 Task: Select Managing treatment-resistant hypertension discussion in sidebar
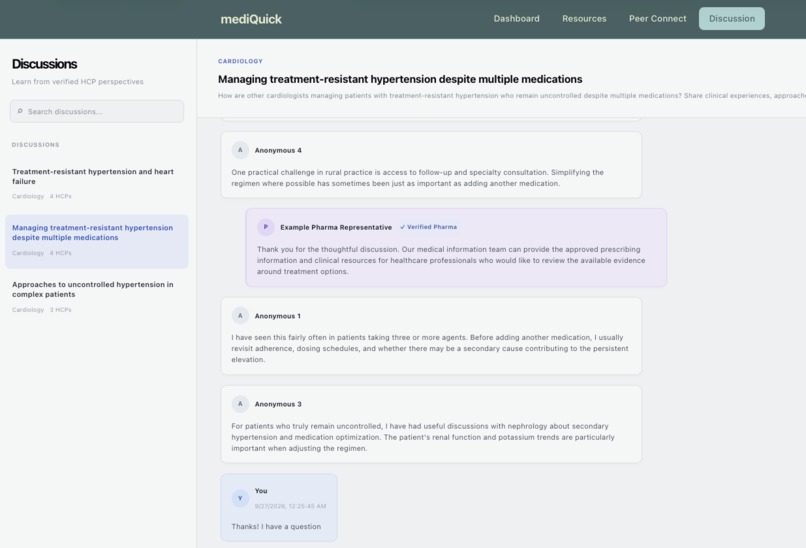click(97, 241)
